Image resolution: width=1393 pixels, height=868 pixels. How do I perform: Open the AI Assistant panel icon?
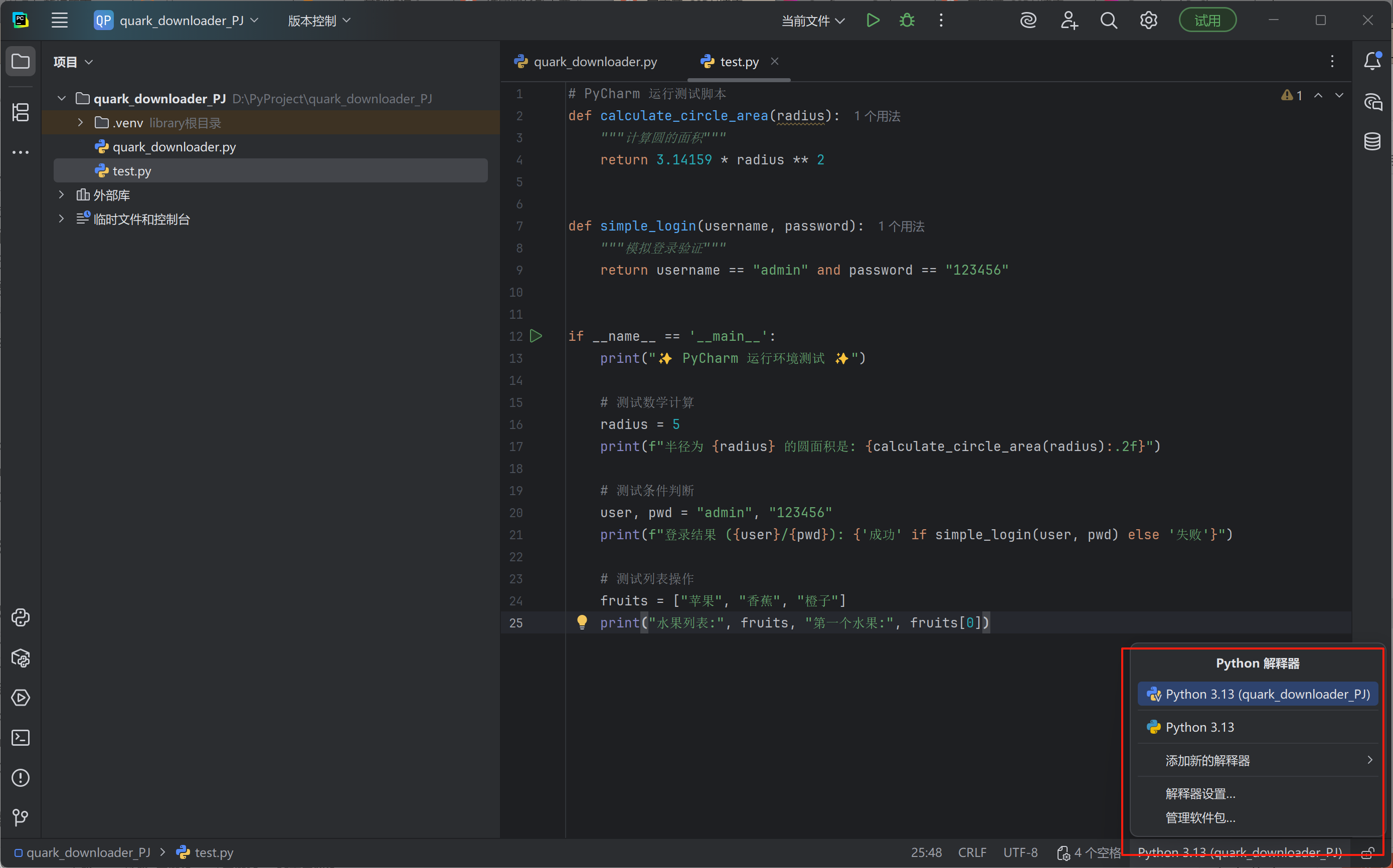coord(1373,102)
